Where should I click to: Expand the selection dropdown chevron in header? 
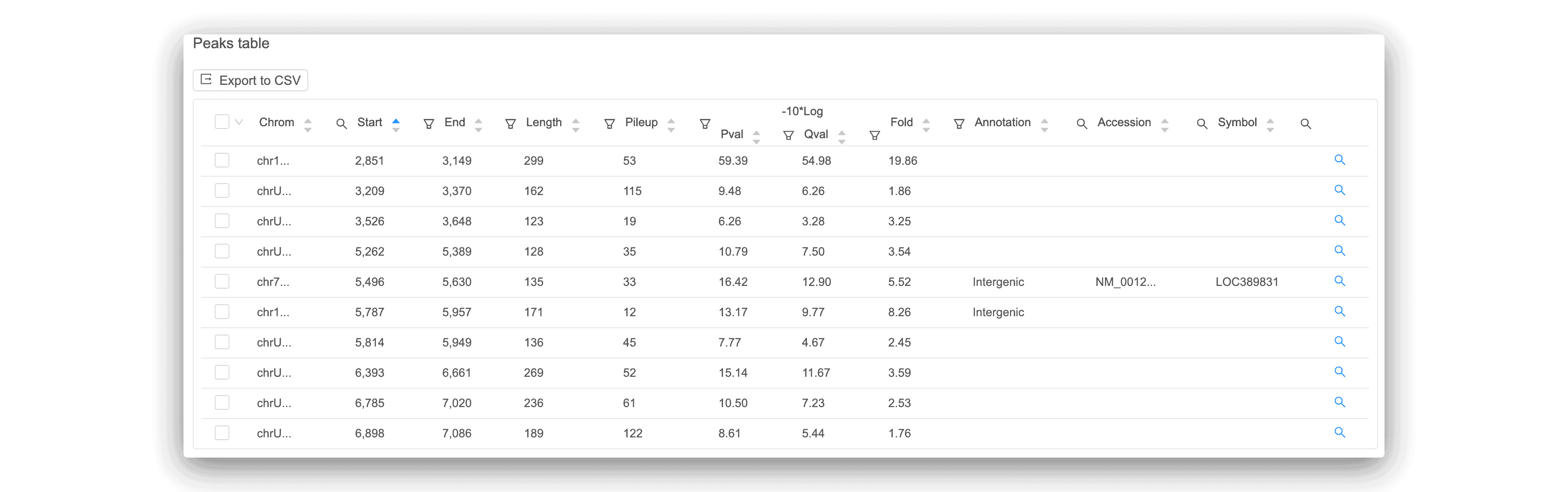pyautogui.click(x=239, y=123)
